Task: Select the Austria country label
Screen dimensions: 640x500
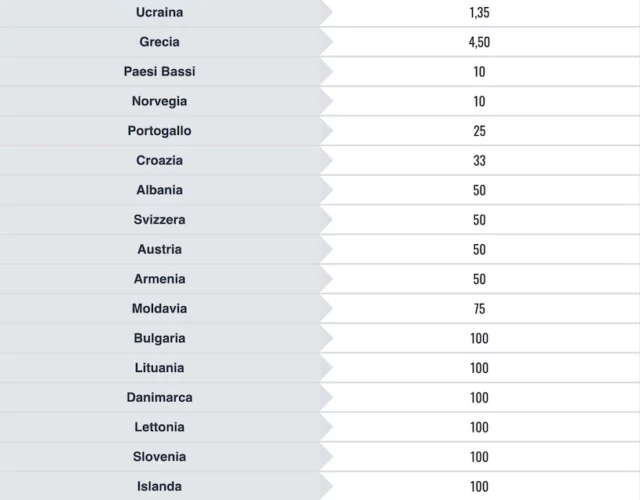Action: point(160,249)
